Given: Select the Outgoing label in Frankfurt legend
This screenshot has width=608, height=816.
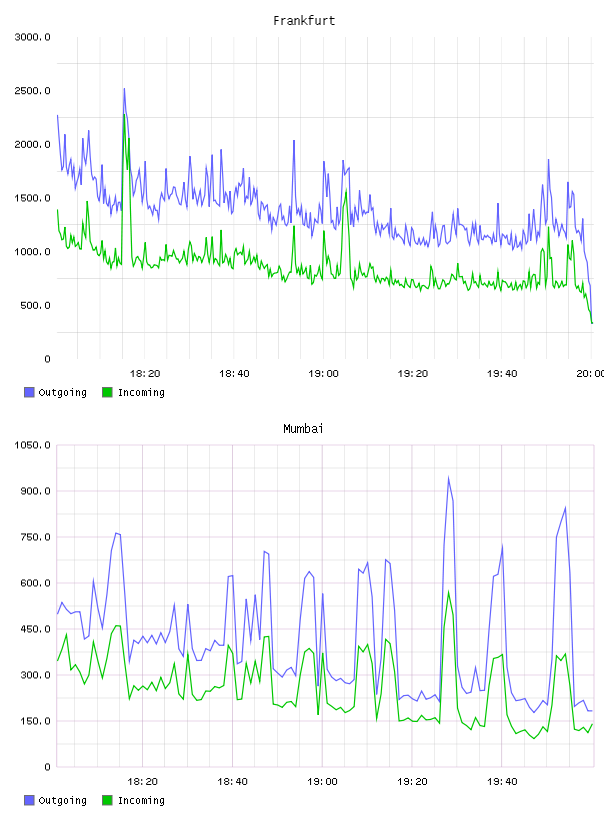Looking at the screenshot, I should 62,393.
